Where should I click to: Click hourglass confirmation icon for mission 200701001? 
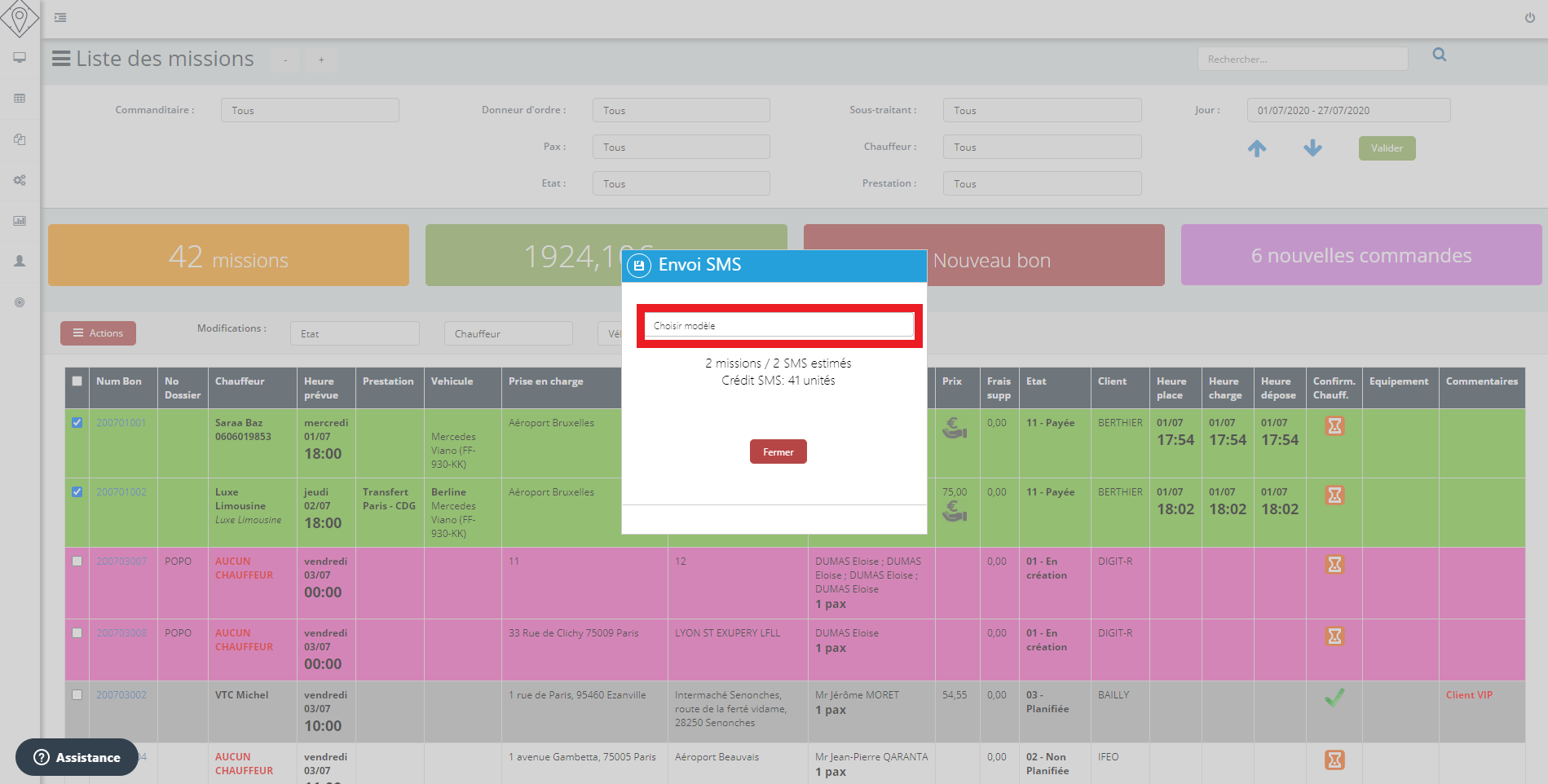(x=1334, y=426)
